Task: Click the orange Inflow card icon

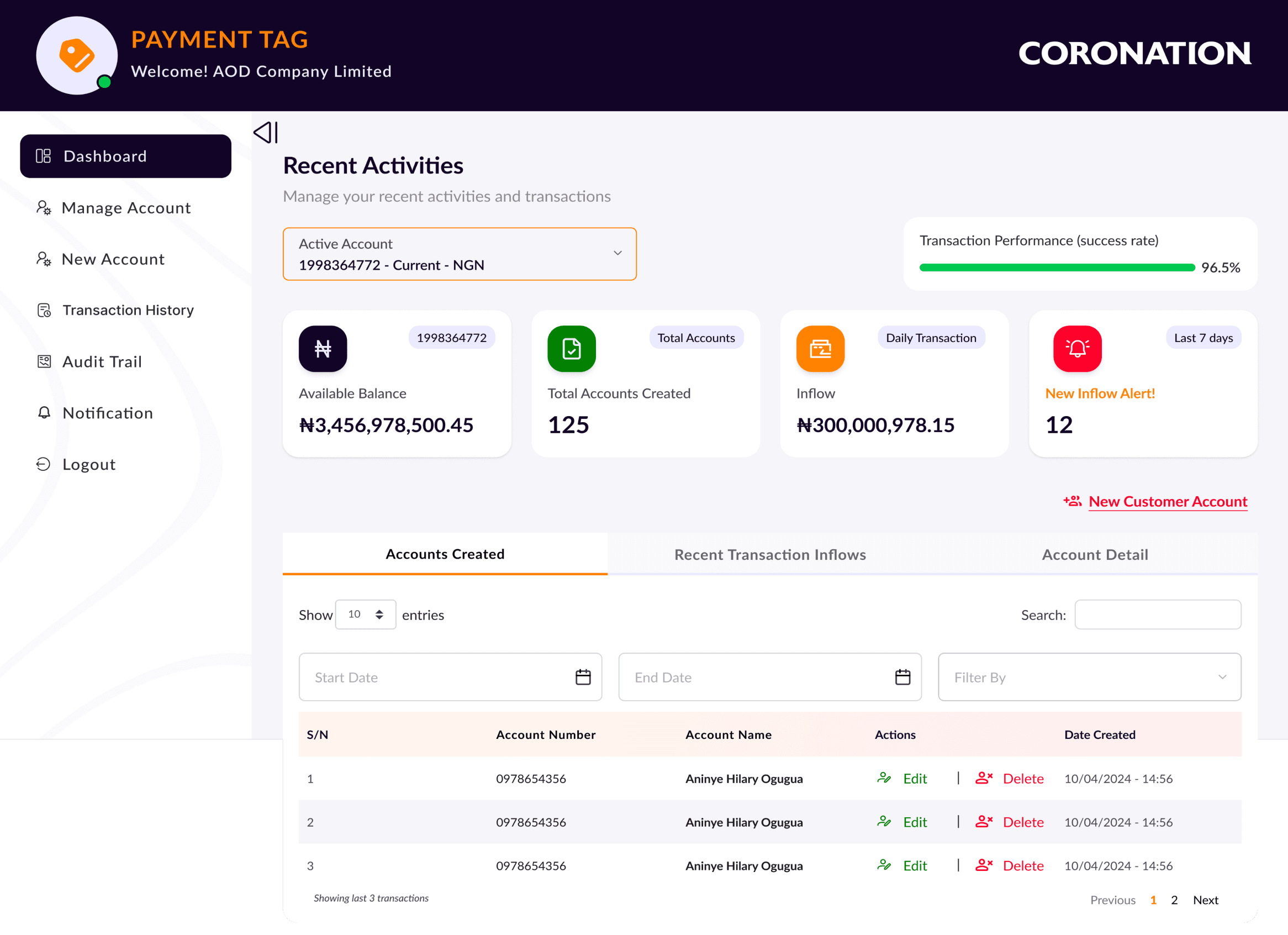Action: coord(820,349)
